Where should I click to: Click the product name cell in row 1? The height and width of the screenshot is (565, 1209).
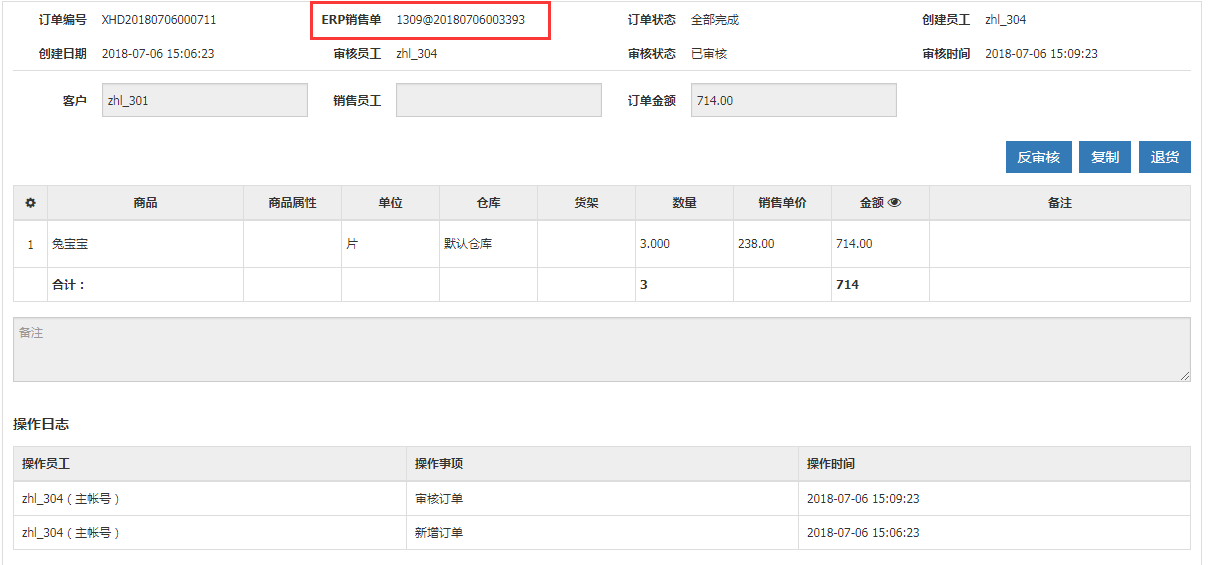pos(71,244)
